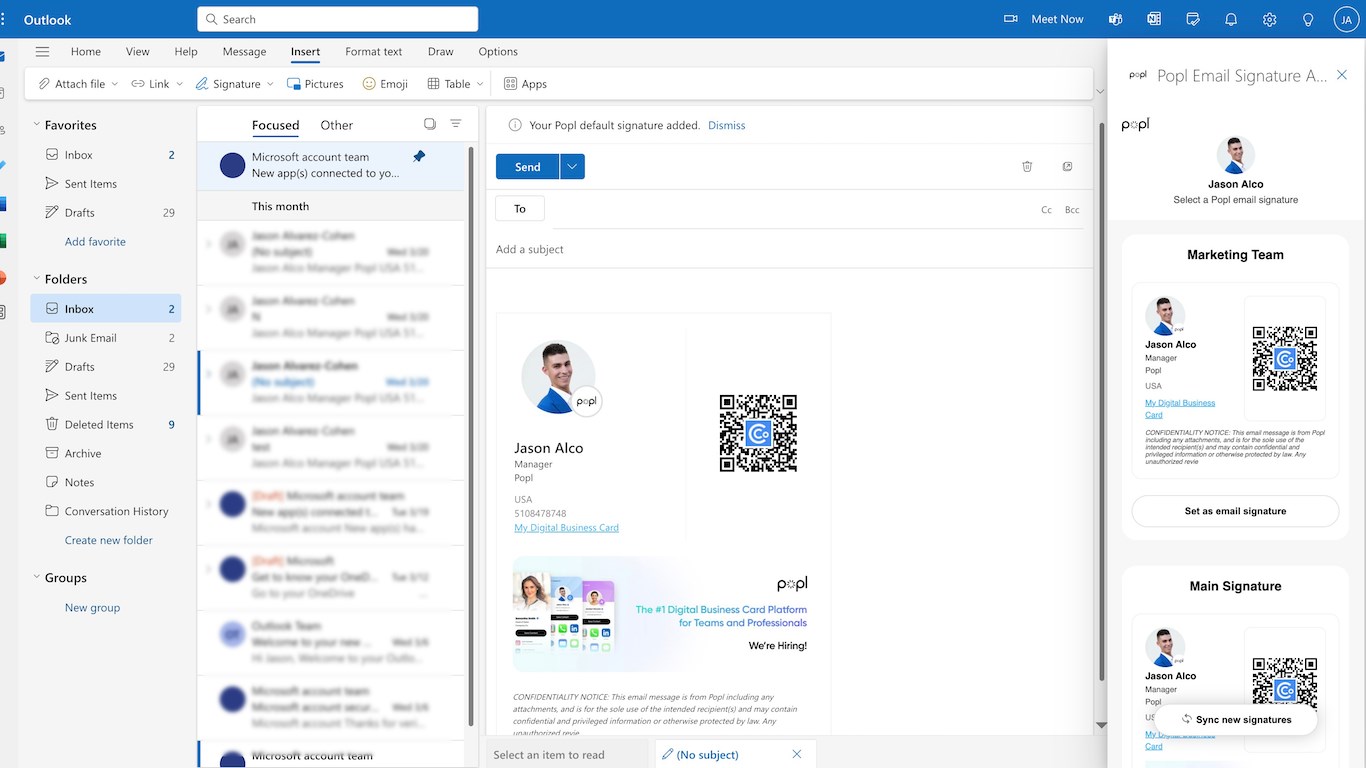The image size is (1366, 768).
Task: Show the Other inbox tab
Action: coord(337,125)
